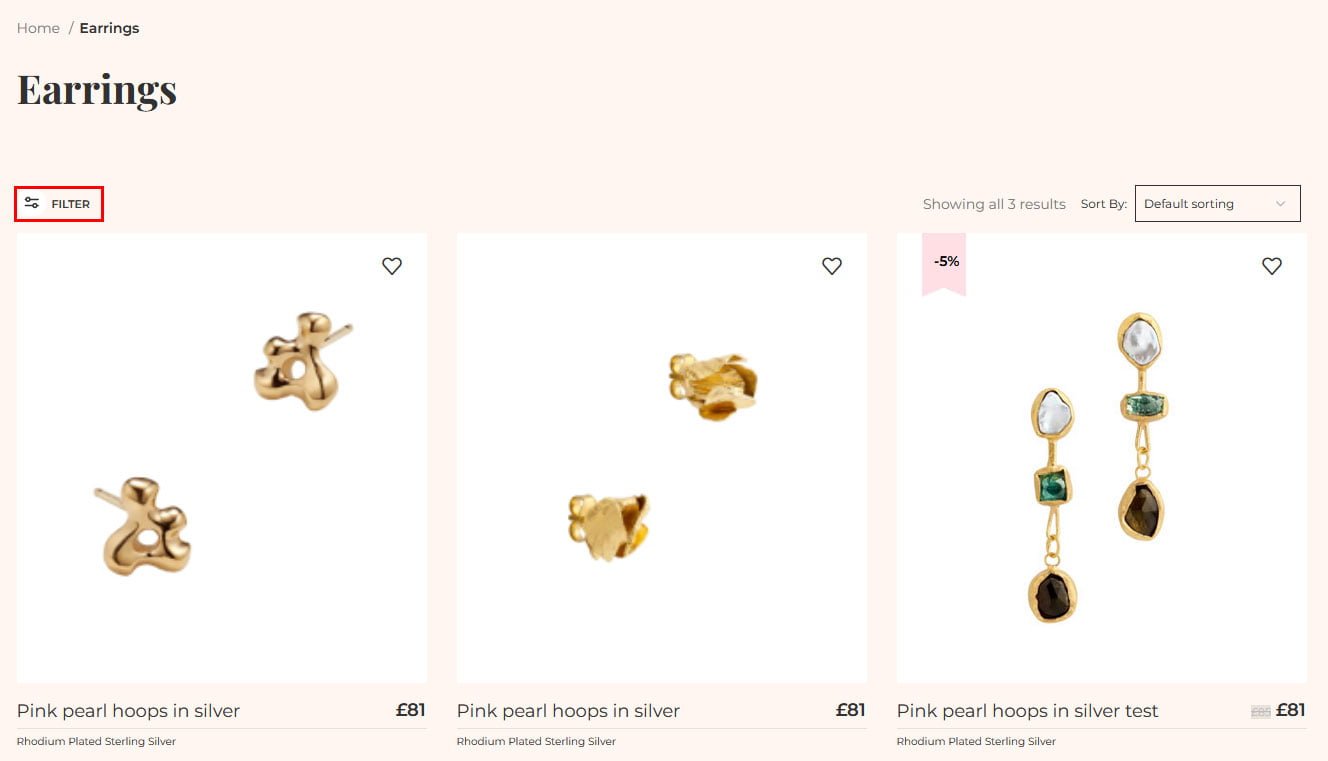The image size is (1328, 761).
Task: View the gold abstract stud earrings image
Action: pos(222,458)
